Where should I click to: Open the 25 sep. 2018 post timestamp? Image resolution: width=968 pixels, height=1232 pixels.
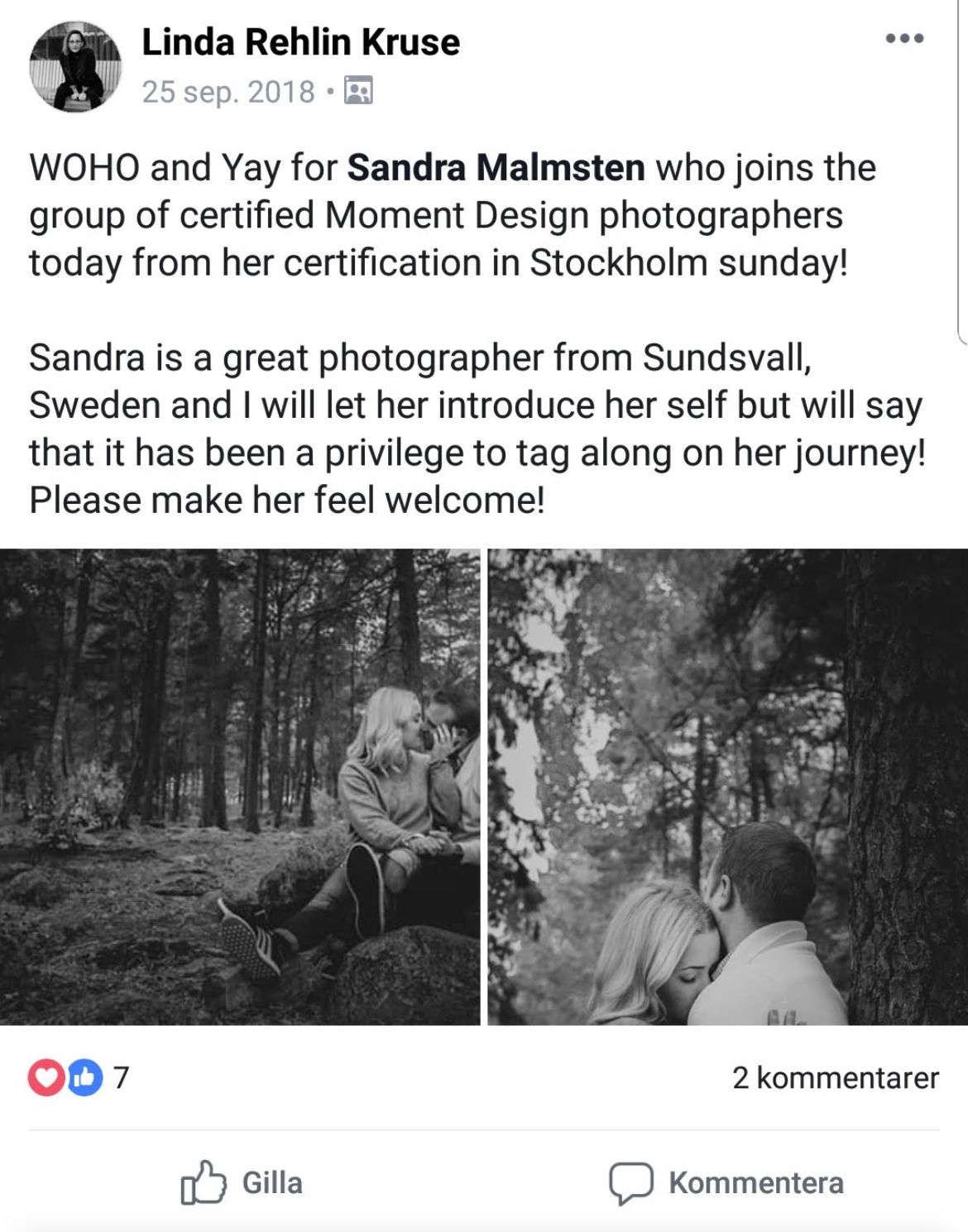[x=228, y=91]
